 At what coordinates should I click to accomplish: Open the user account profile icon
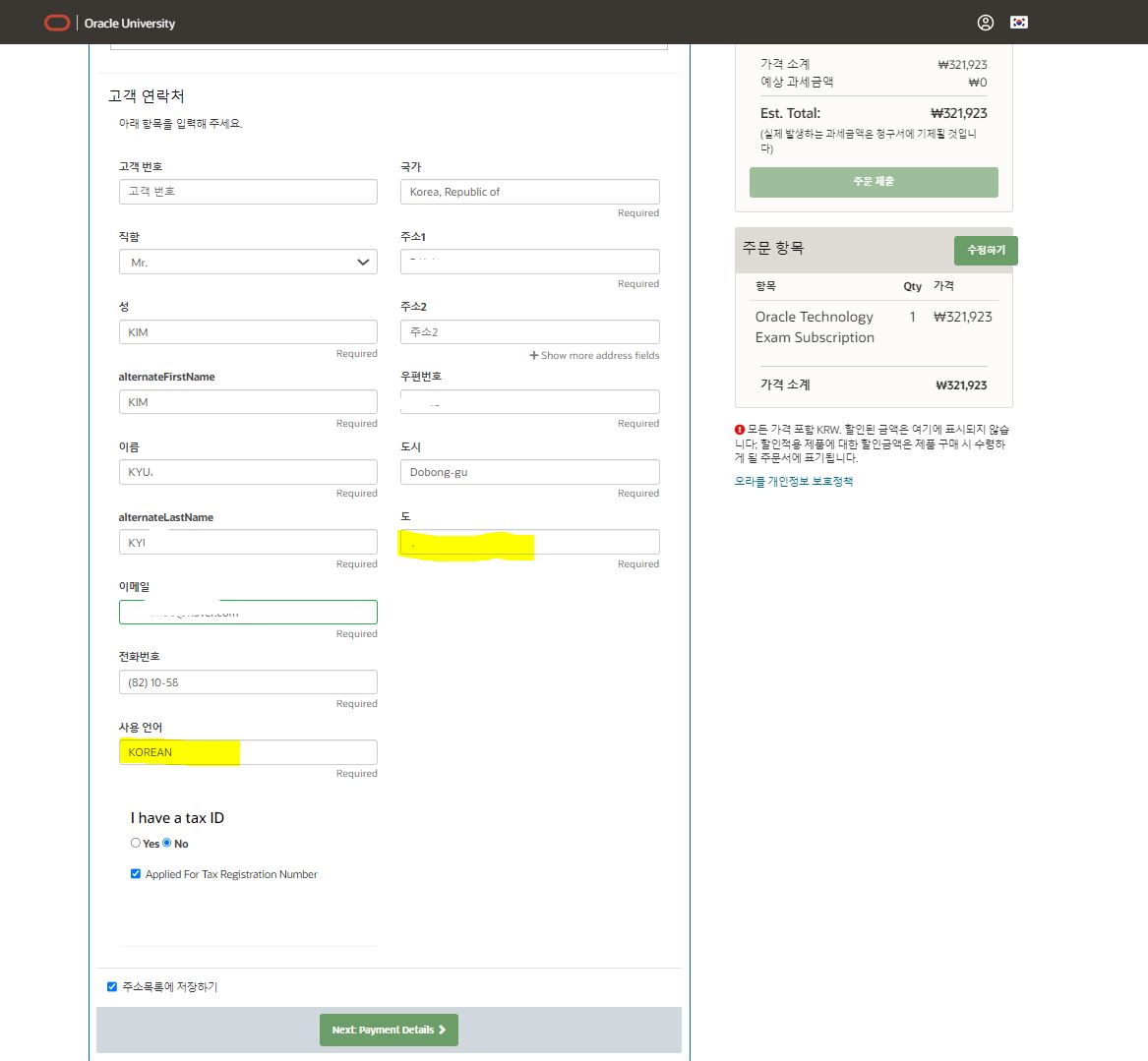click(x=986, y=23)
